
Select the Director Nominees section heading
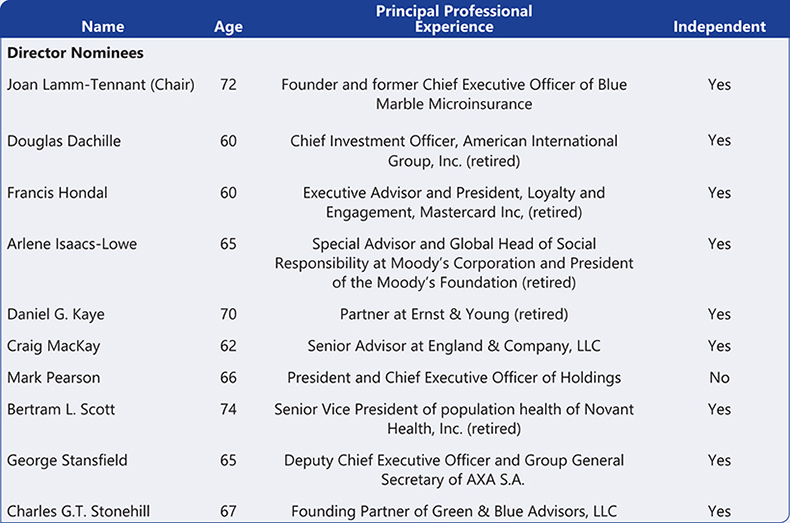[x=75, y=52]
